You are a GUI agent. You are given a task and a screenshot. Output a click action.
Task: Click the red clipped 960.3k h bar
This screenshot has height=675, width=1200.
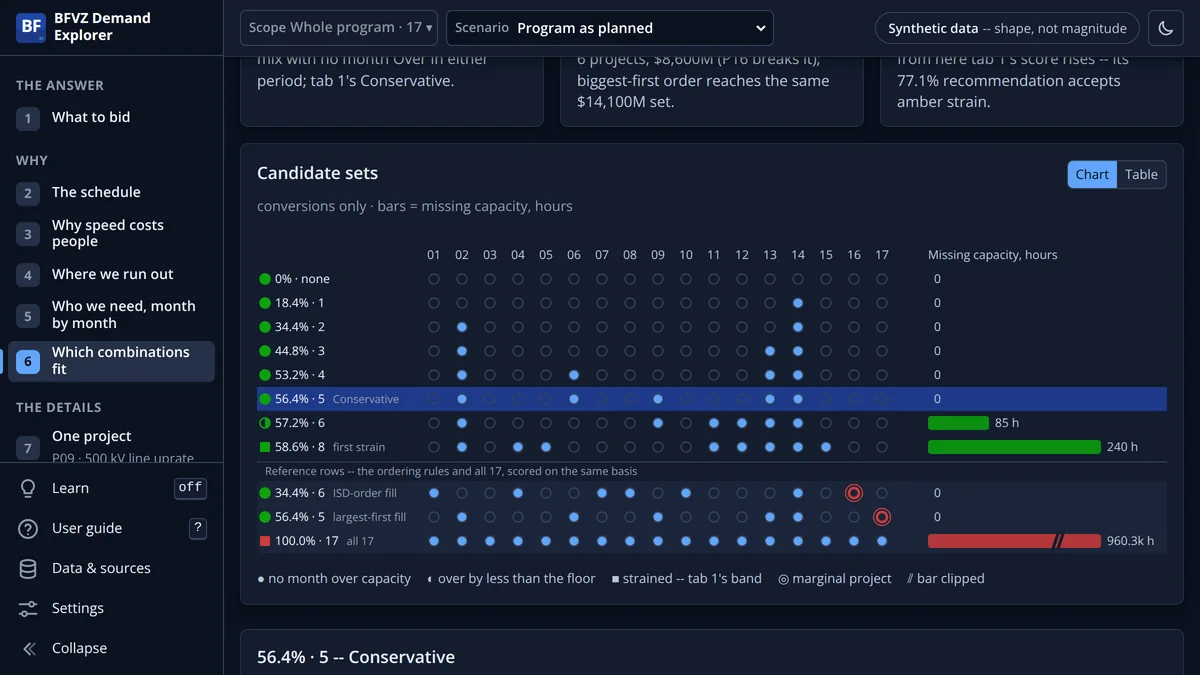[1014, 541]
